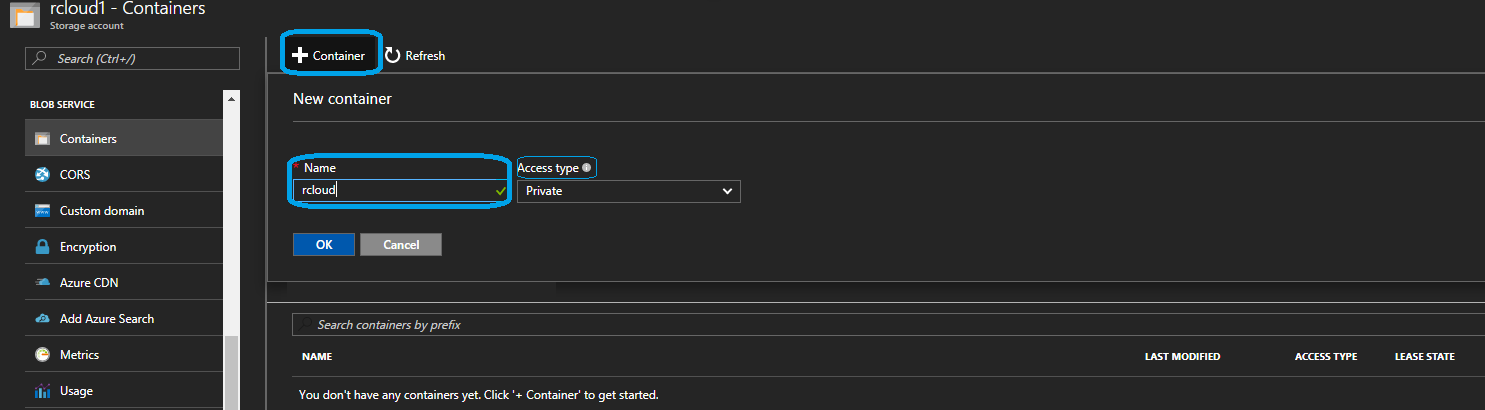Click Search containers by prefix field
The width and height of the screenshot is (1485, 410).
(x=890, y=325)
